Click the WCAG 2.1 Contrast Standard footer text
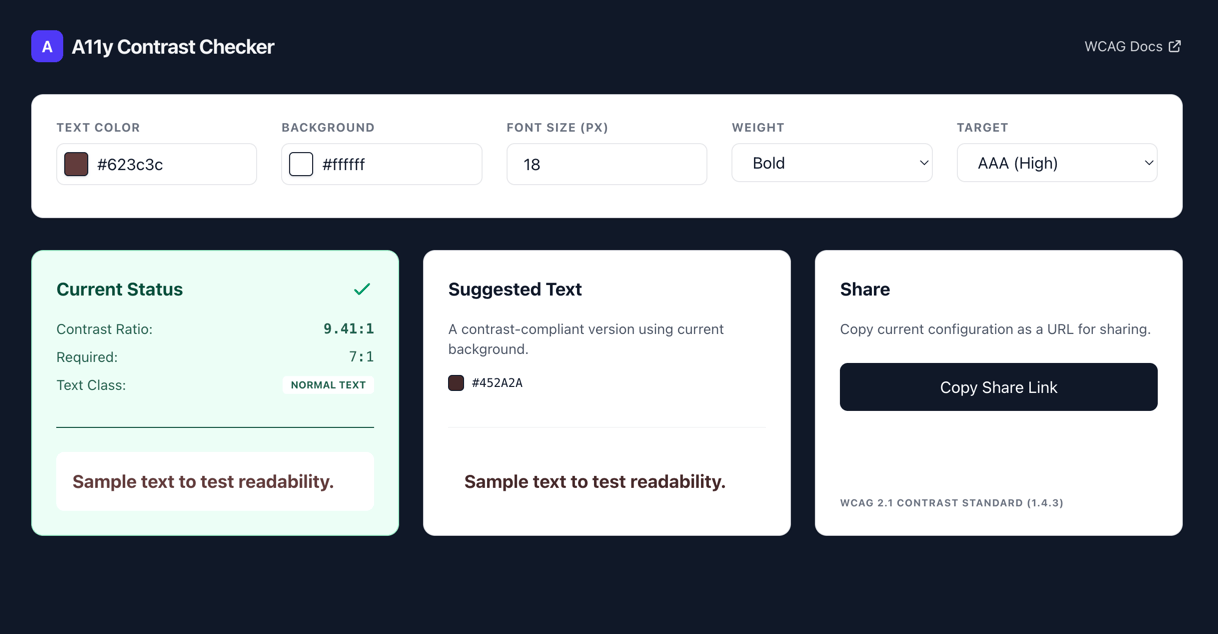The height and width of the screenshot is (634, 1218). pyautogui.click(x=951, y=503)
